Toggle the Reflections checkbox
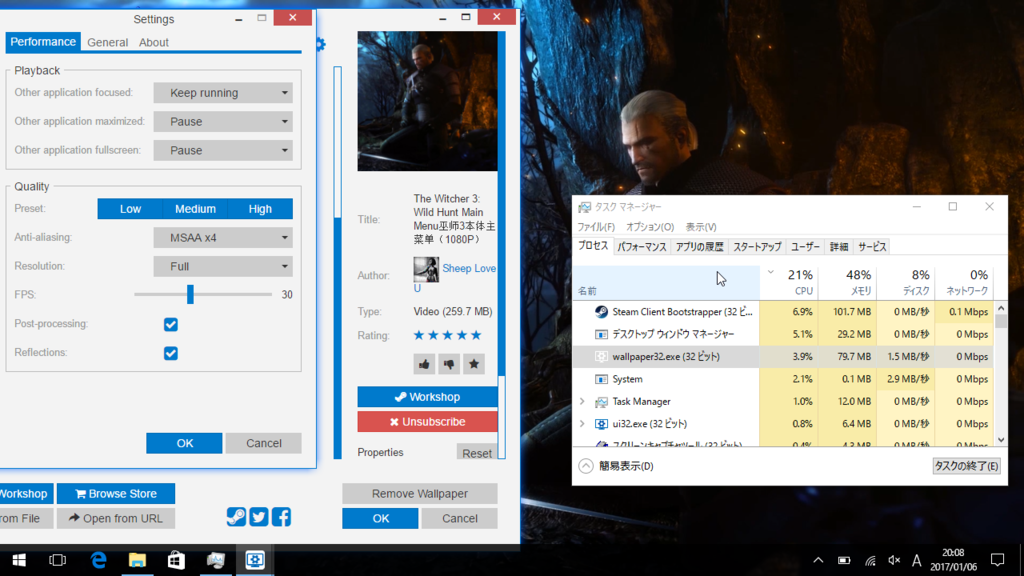The height and width of the screenshot is (576, 1024). (x=170, y=353)
